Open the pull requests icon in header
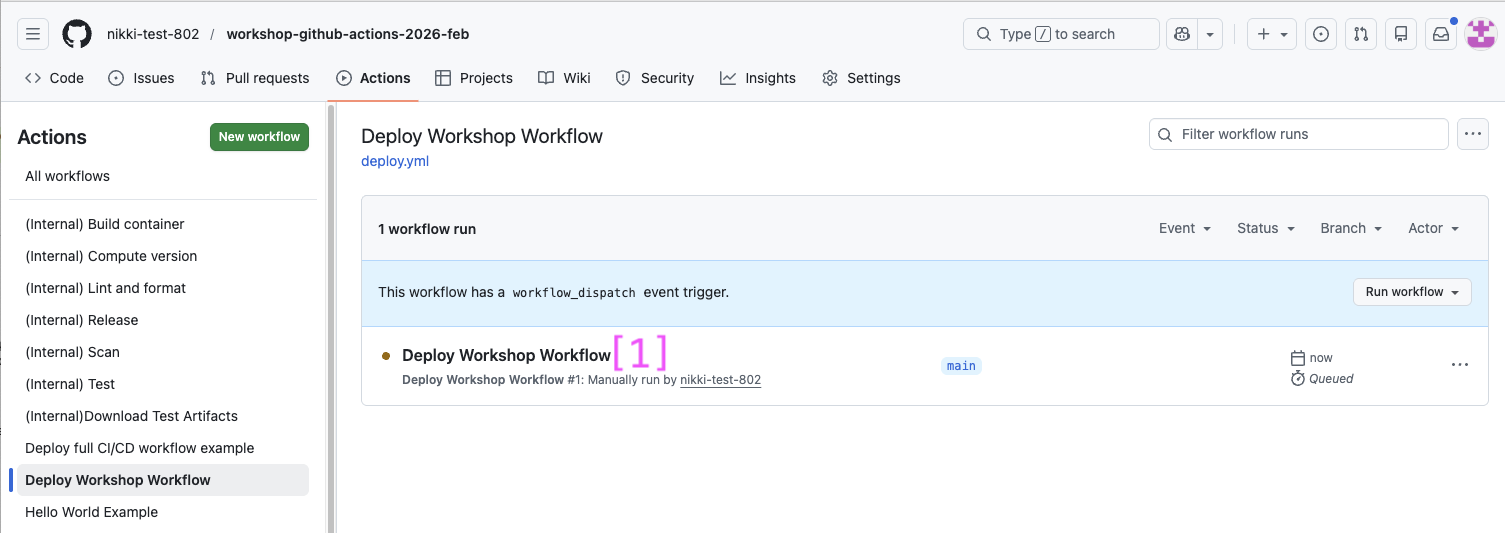1505x533 pixels. (1361, 34)
